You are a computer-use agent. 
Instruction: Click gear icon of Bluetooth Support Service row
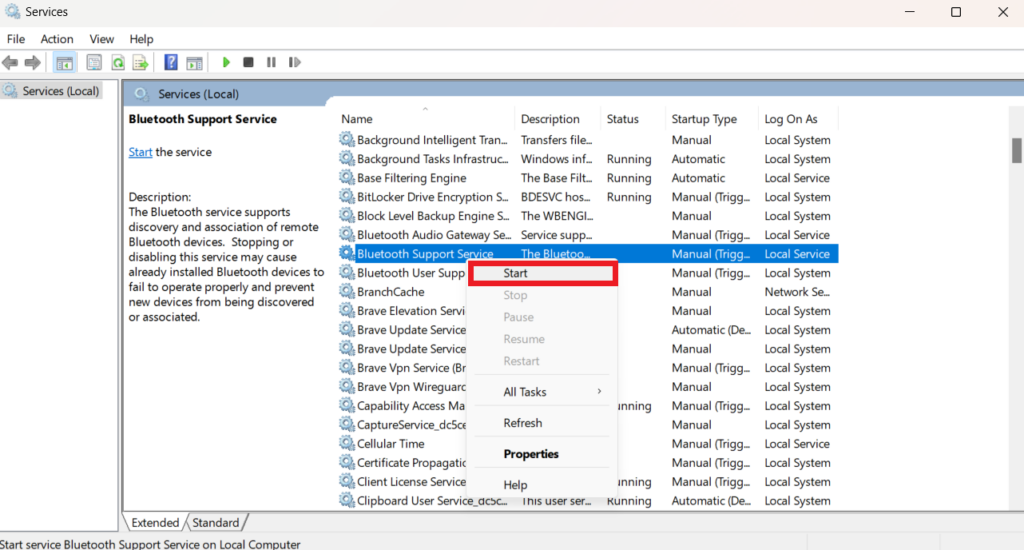347,253
